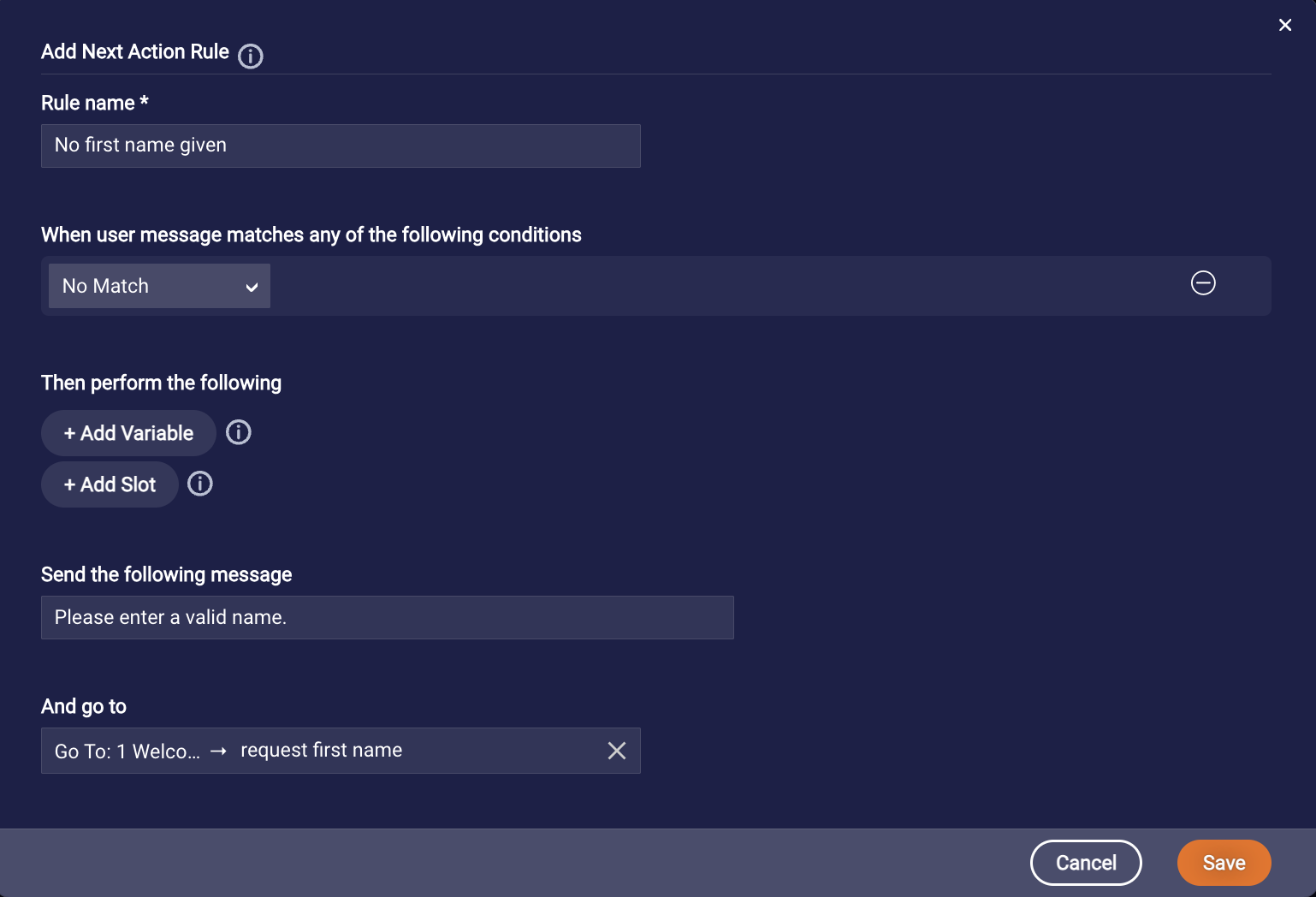Viewport: 1316px width, 897px height.
Task: Open the No Match condition dropdown
Action: [158, 286]
